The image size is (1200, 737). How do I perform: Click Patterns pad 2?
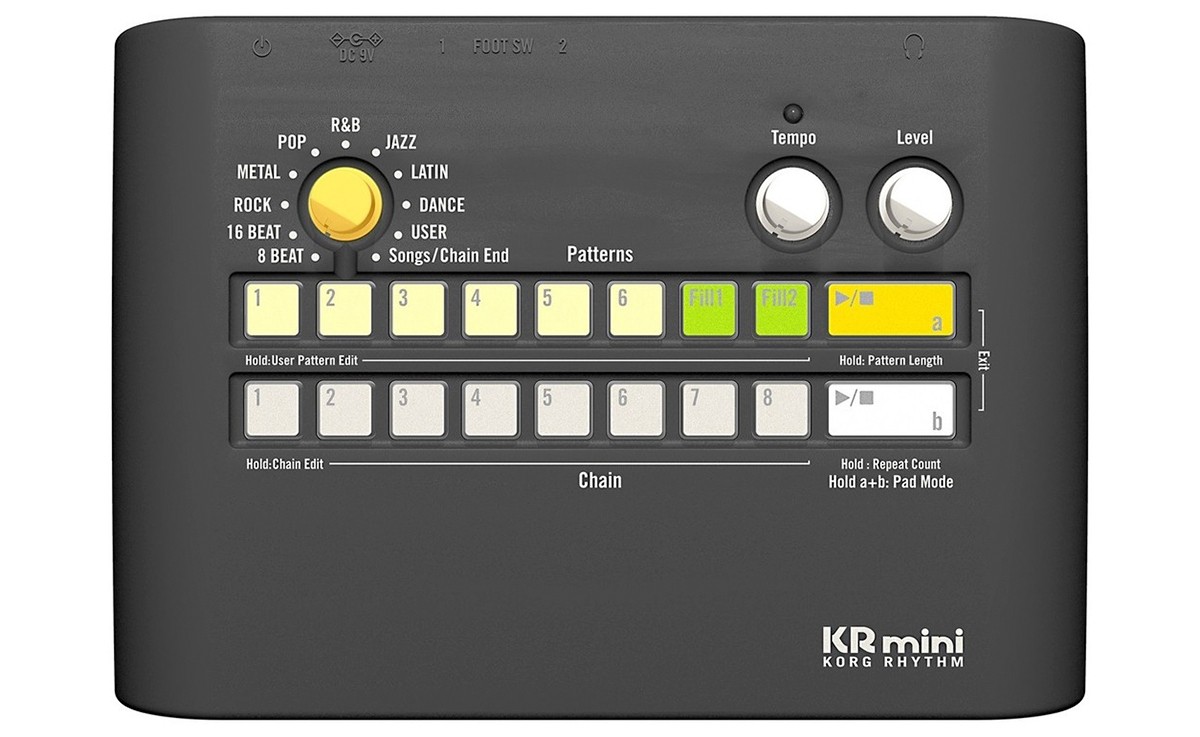click(x=345, y=310)
